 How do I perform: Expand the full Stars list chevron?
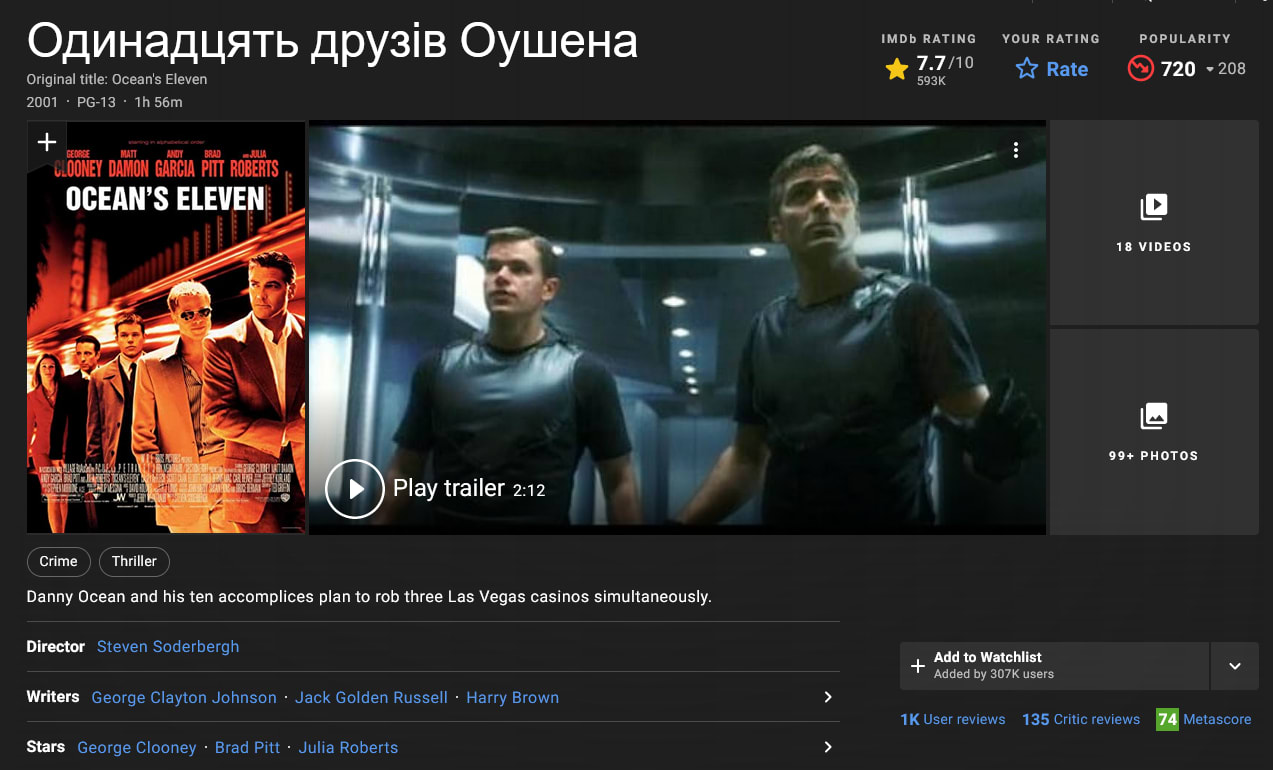[x=827, y=747]
